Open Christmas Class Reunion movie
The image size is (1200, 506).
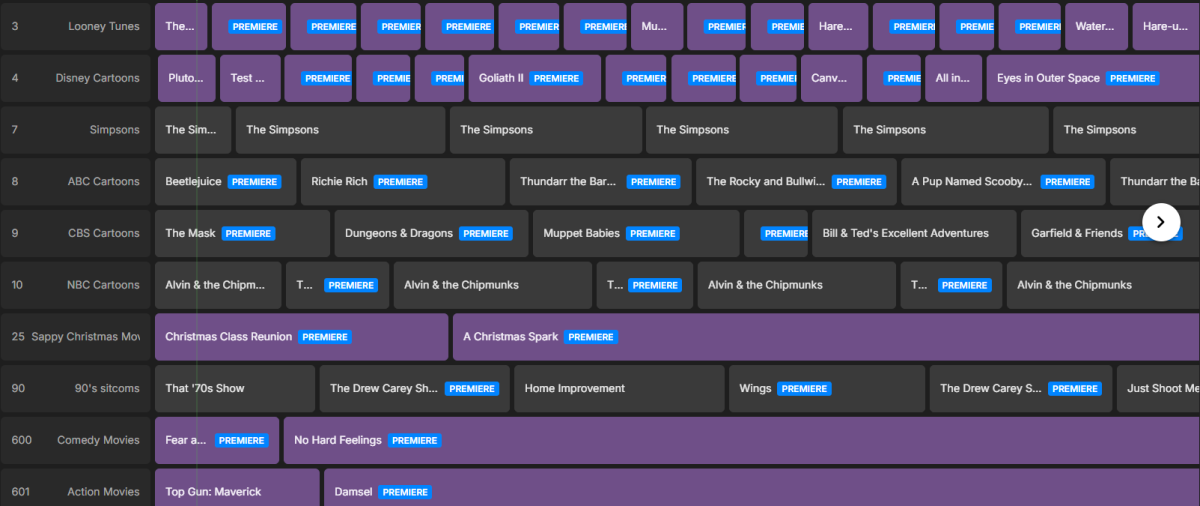(301, 337)
